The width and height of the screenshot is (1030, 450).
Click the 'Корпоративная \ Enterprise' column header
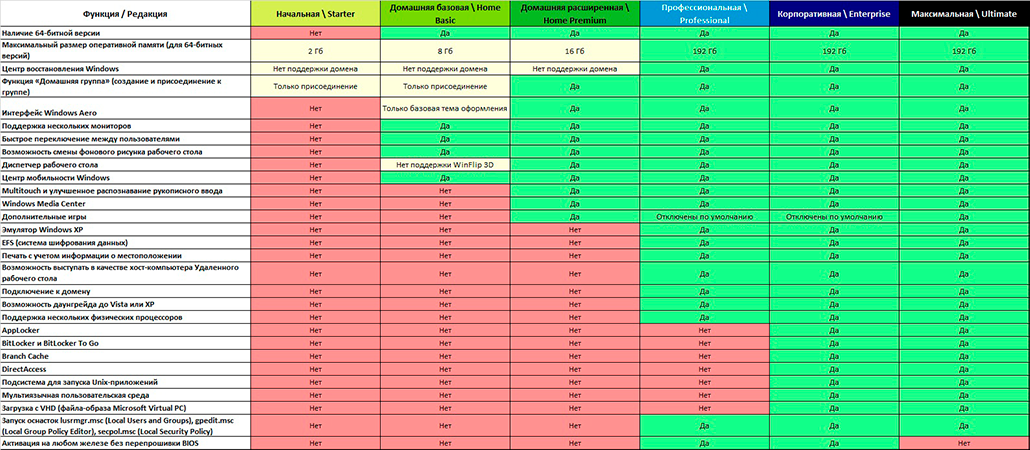[836, 13]
